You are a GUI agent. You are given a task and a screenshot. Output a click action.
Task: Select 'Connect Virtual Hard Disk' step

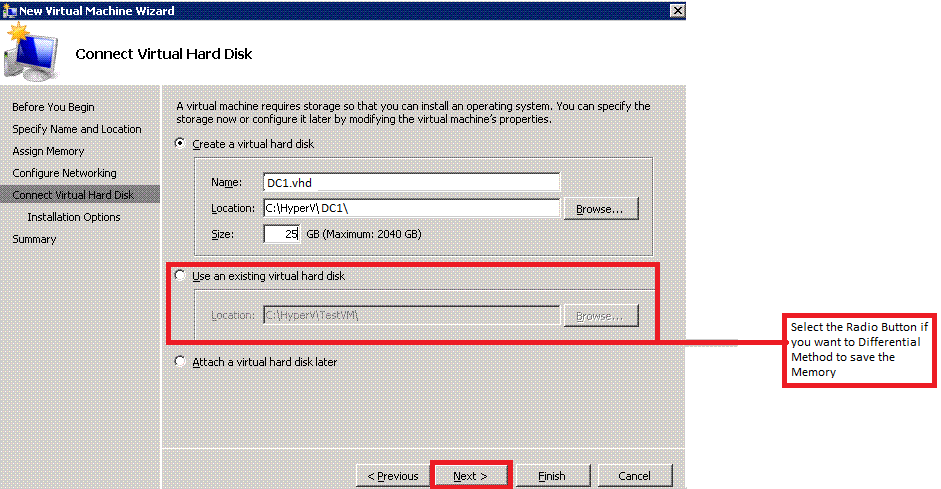click(x=72, y=195)
